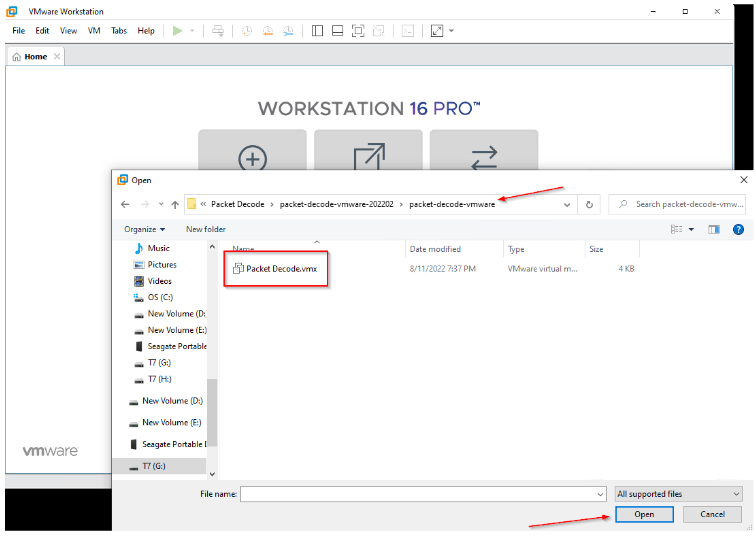This screenshot has width=756, height=536.
Task: Close the Home tab
Action: (57, 56)
